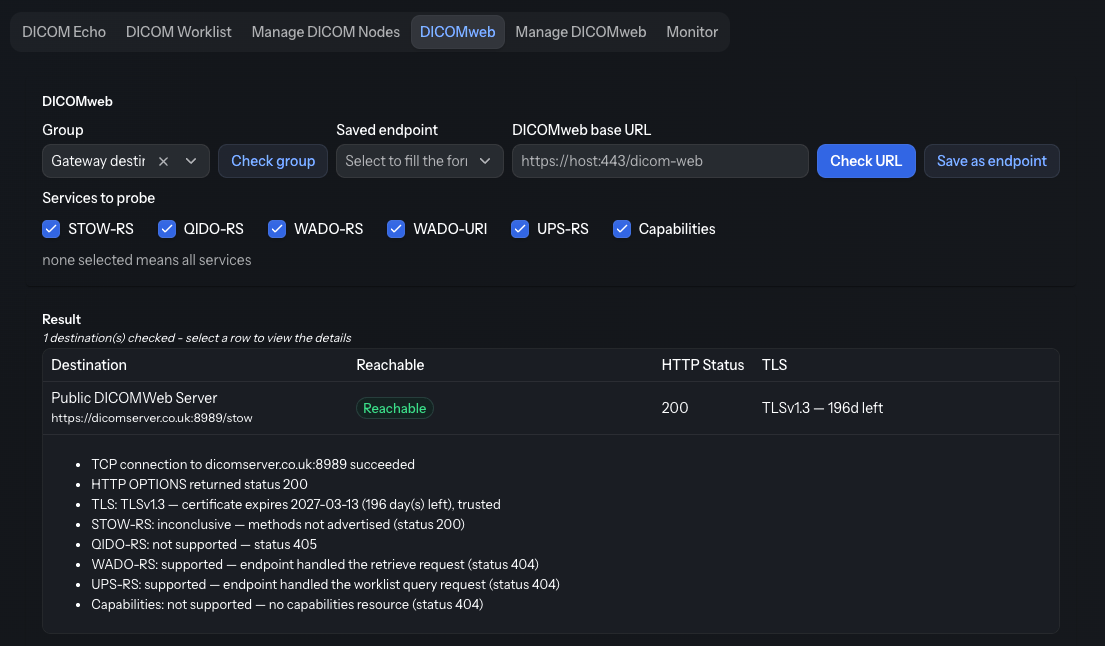This screenshot has width=1105, height=646.
Task: Expand the Group dropdown chevron
Action: (x=191, y=161)
